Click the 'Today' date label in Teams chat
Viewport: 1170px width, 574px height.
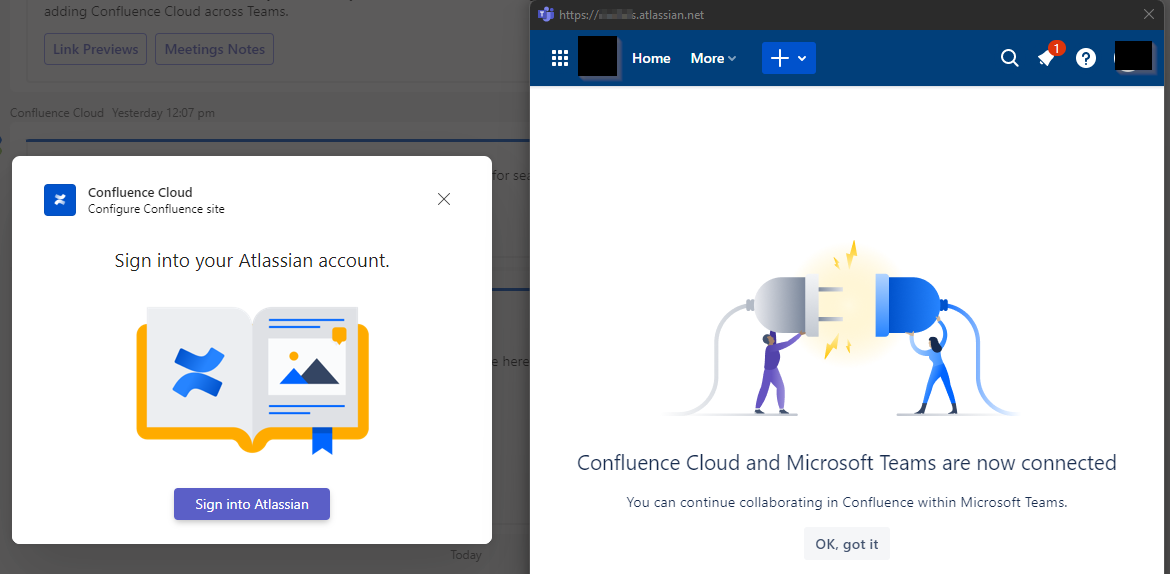click(x=466, y=555)
